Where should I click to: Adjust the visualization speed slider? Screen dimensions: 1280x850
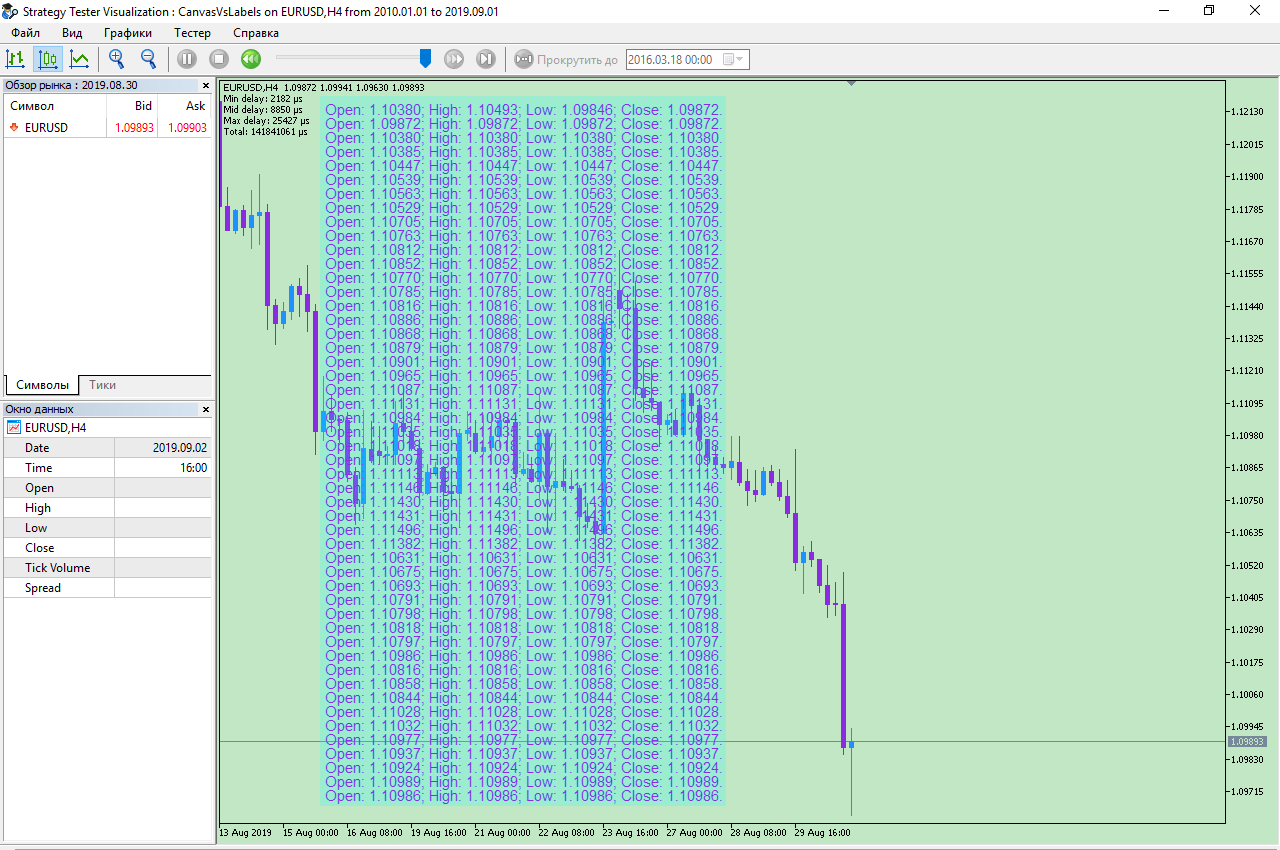pyautogui.click(x=425, y=58)
